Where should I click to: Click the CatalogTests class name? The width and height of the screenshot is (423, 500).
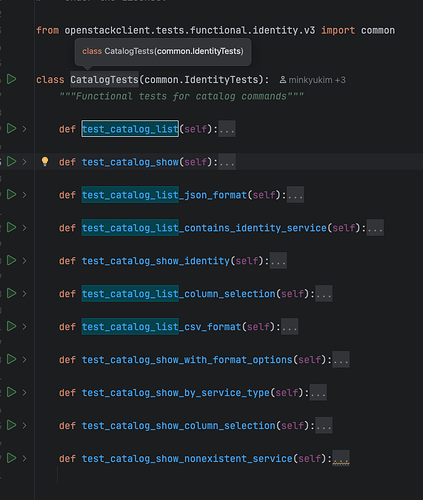[x=104, y=80]
